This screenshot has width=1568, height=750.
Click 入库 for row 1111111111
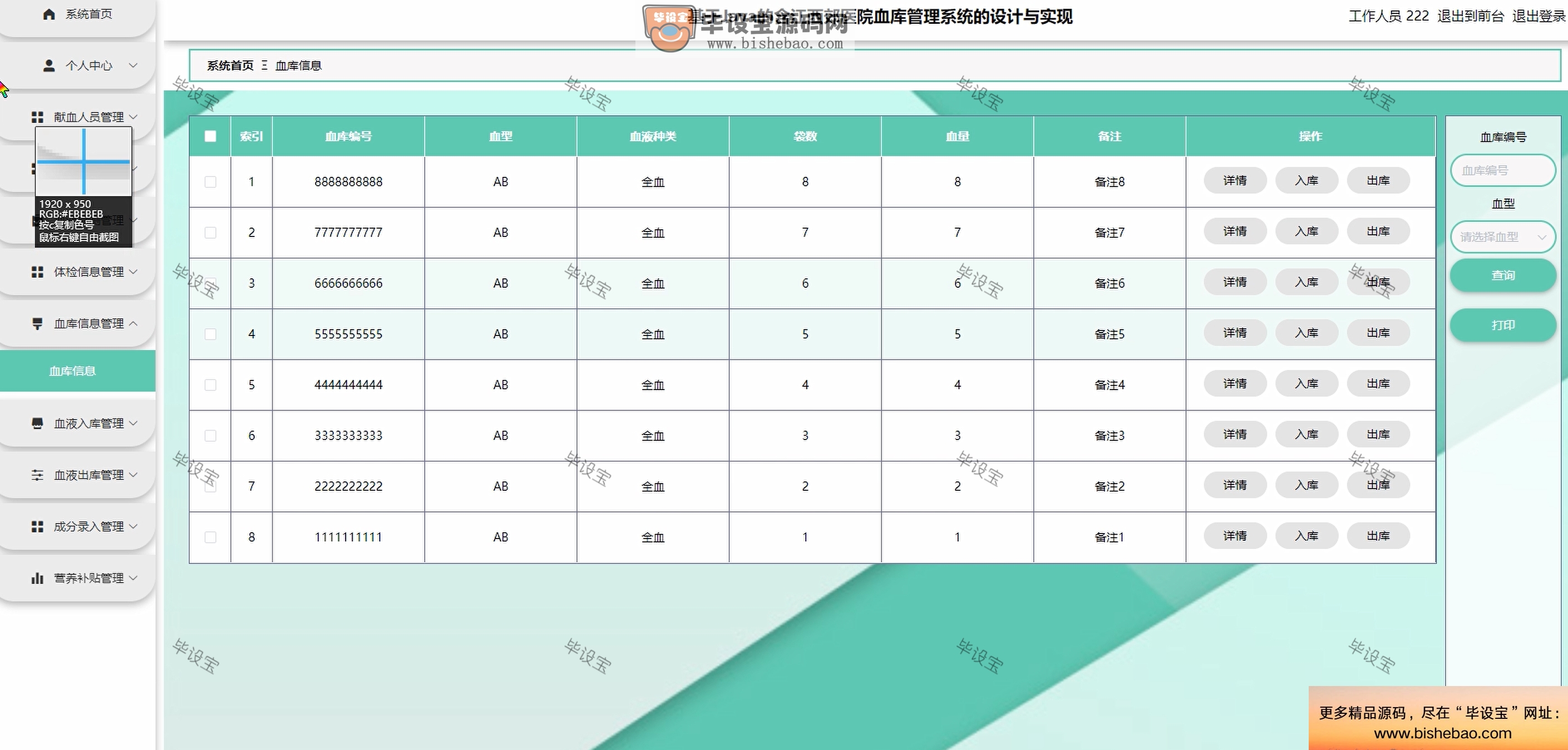[x=1306, y=536]
